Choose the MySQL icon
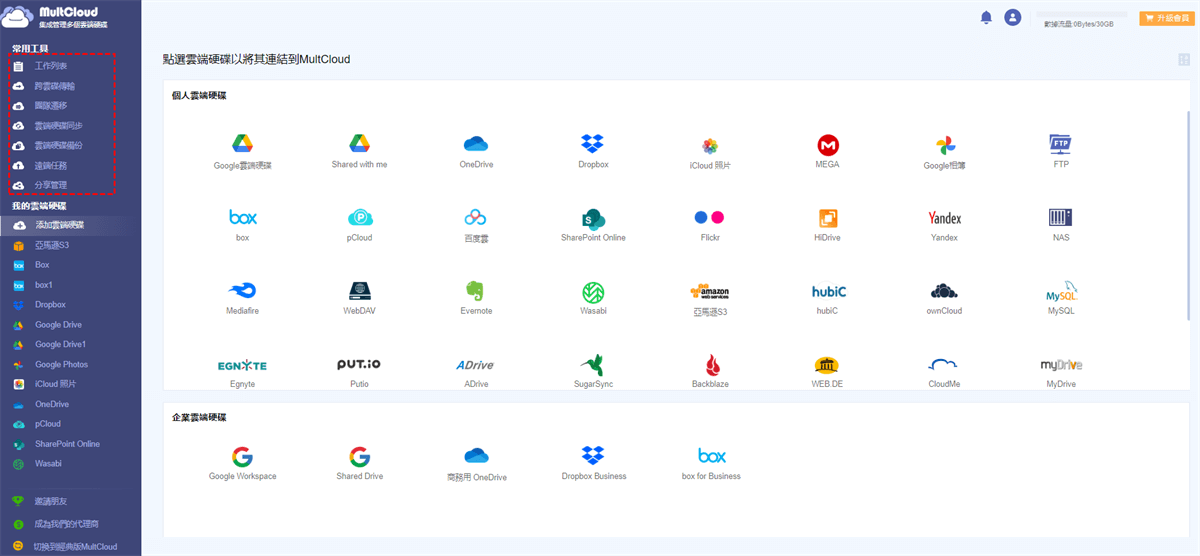Viewport: 1200px width, 556px height. pyautogui.click(x=1061, y=298)
